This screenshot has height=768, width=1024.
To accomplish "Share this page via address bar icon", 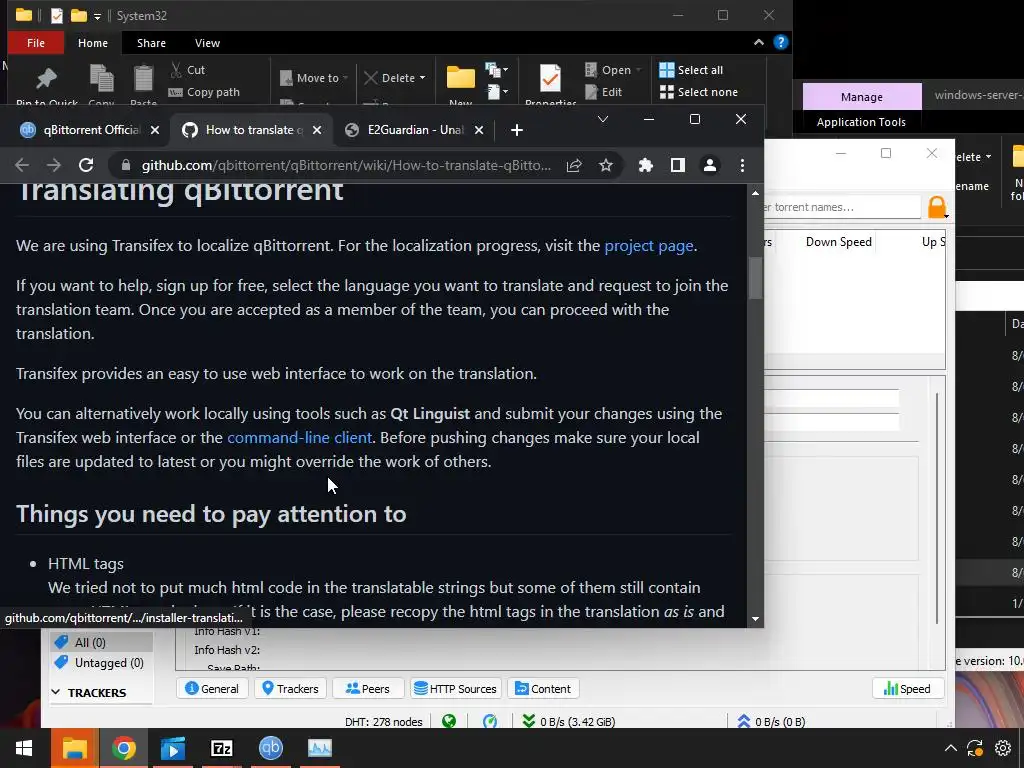I will tap(574, 165).
